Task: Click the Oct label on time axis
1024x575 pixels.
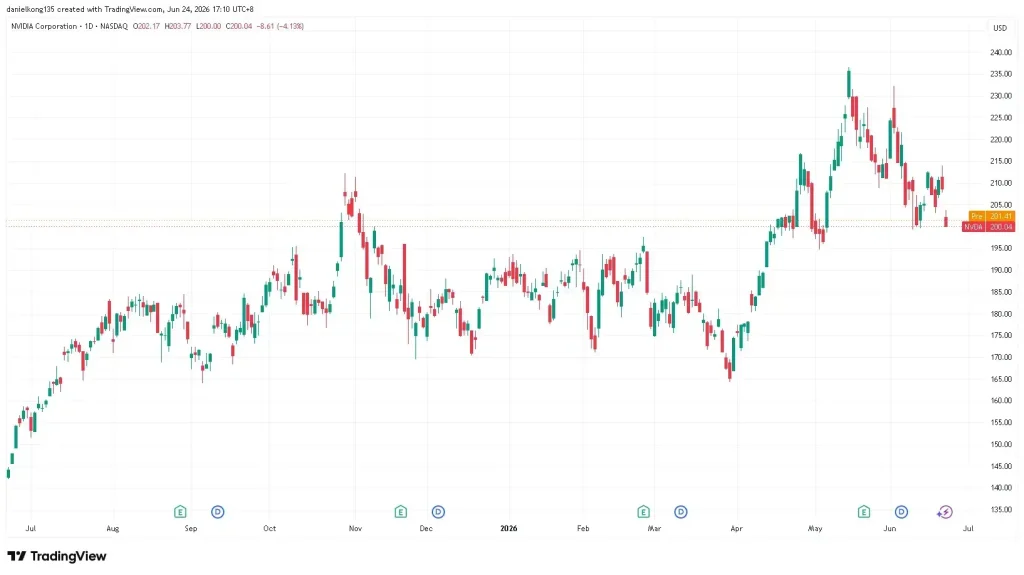Action: tap(270, 529)
